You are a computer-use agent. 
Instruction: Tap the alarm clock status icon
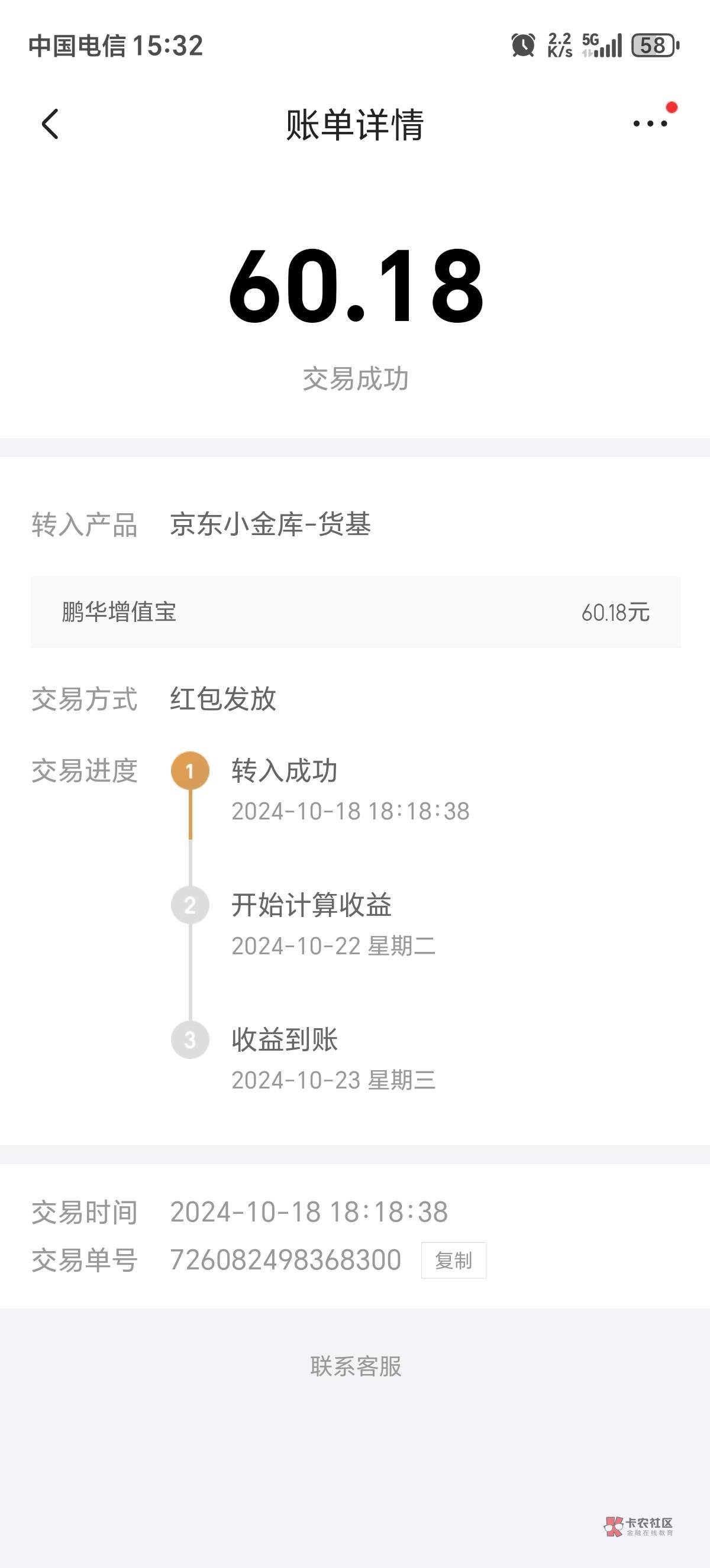(522, 46)
